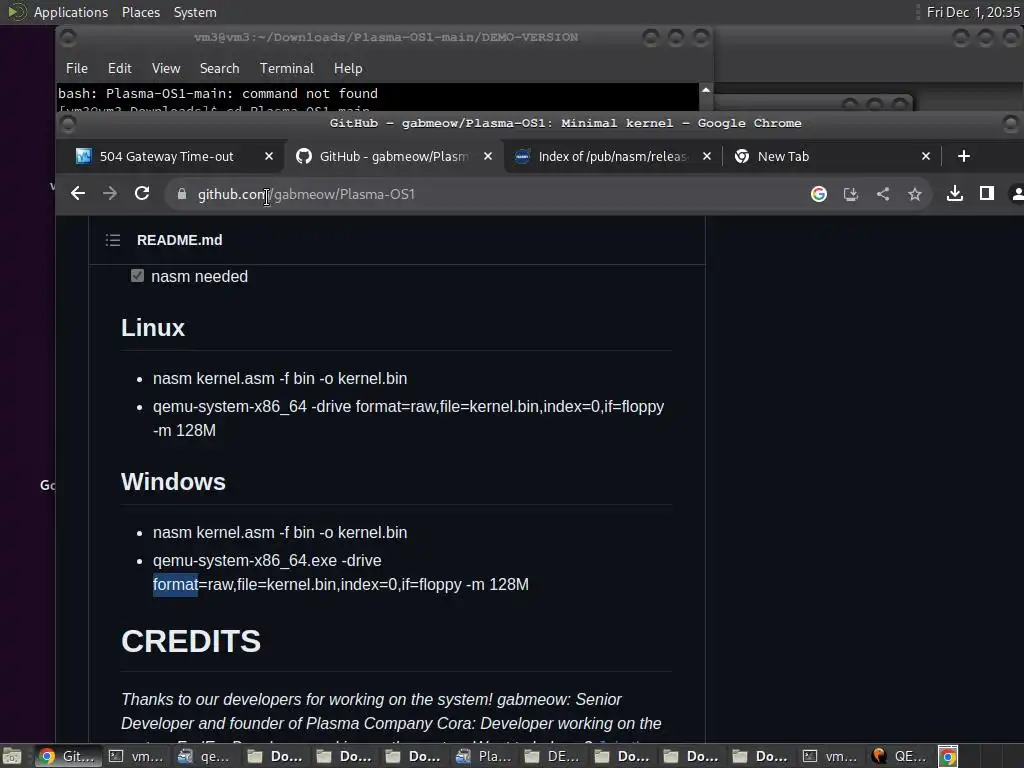Reload the GitHub page

tap(142, 193)
